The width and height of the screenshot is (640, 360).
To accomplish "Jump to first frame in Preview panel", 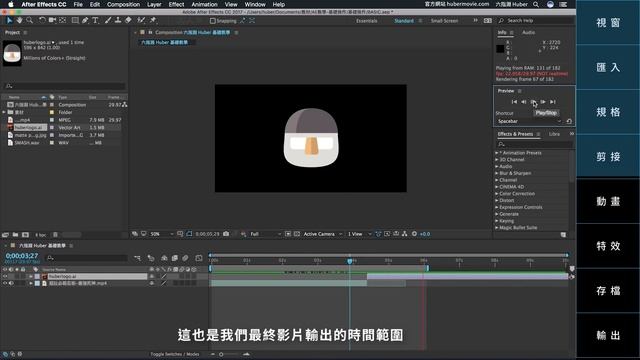I will click(514, 102).
